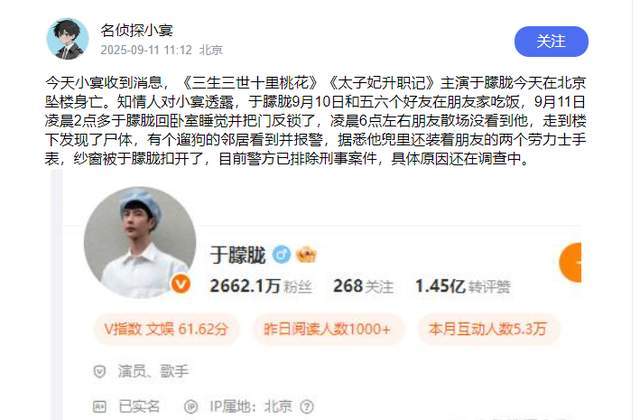640x420 pixels.
Task: Select the 本月互动人数5.3万 tag
Action: pyautogui.click(x=488, y=329)
